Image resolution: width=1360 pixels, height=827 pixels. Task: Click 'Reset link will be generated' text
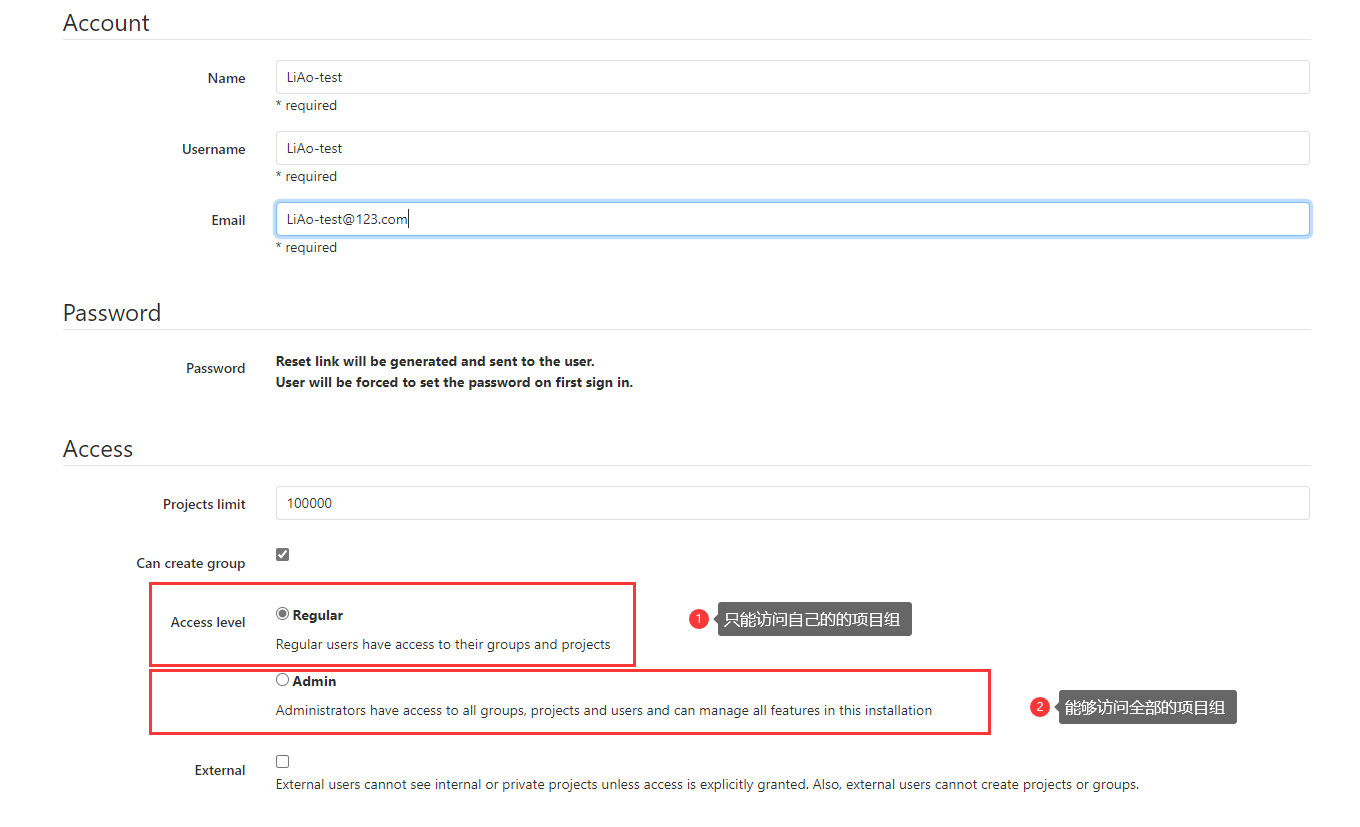click(x=435, y=361)
